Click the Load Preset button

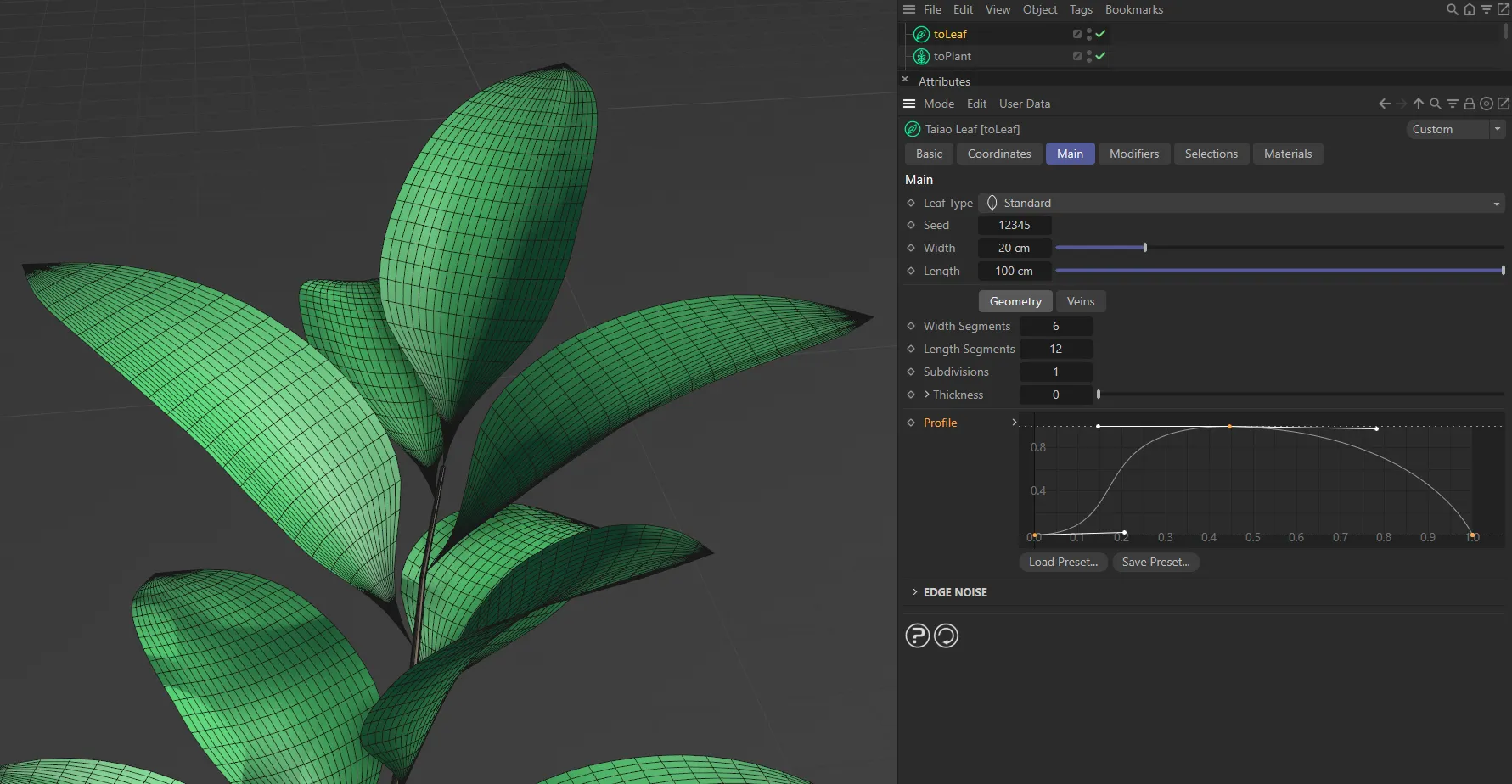(x=1062, y=562)
